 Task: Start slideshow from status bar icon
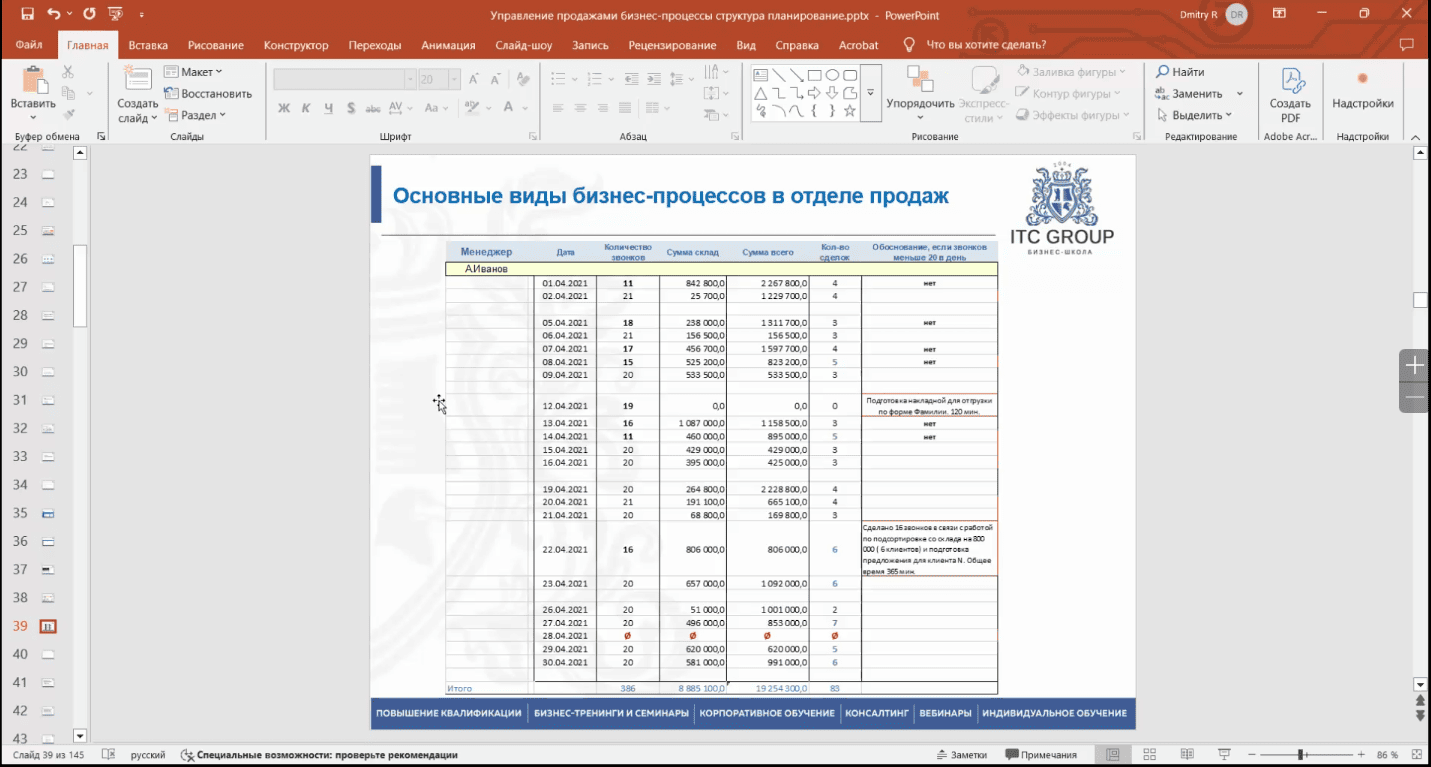pos(1223,754)
